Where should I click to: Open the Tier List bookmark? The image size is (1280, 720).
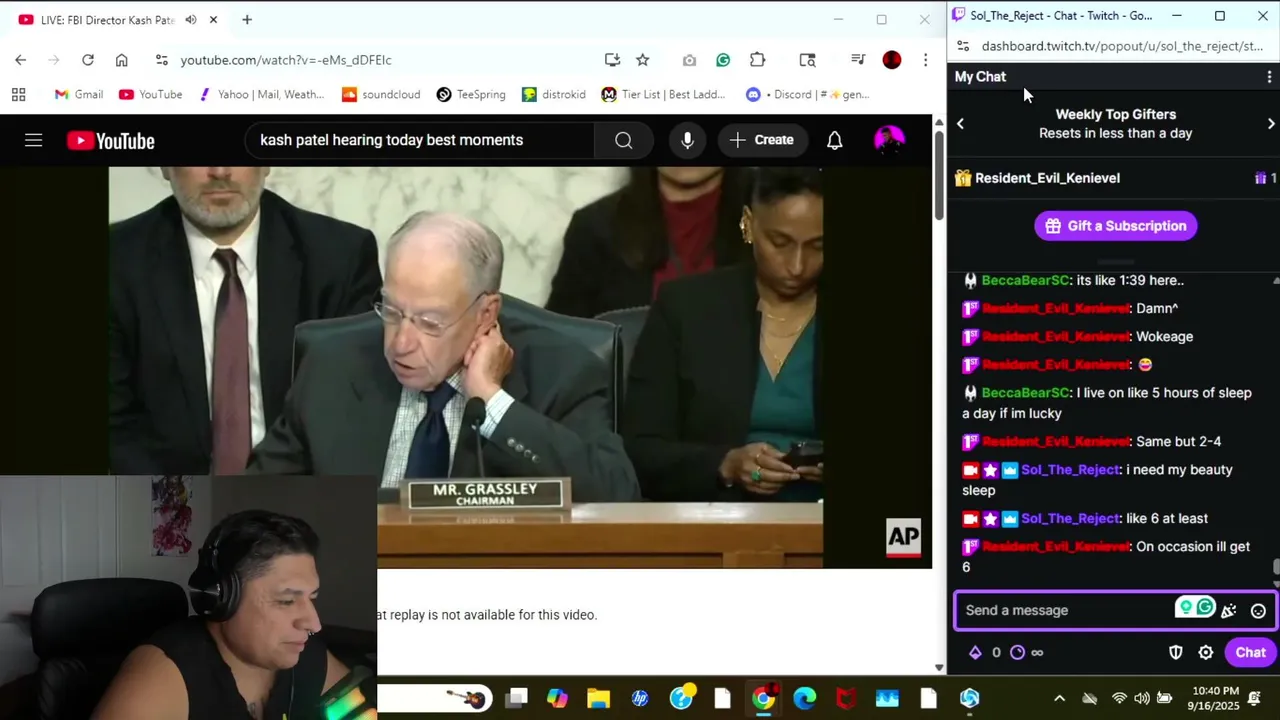[x=664, y=94]
